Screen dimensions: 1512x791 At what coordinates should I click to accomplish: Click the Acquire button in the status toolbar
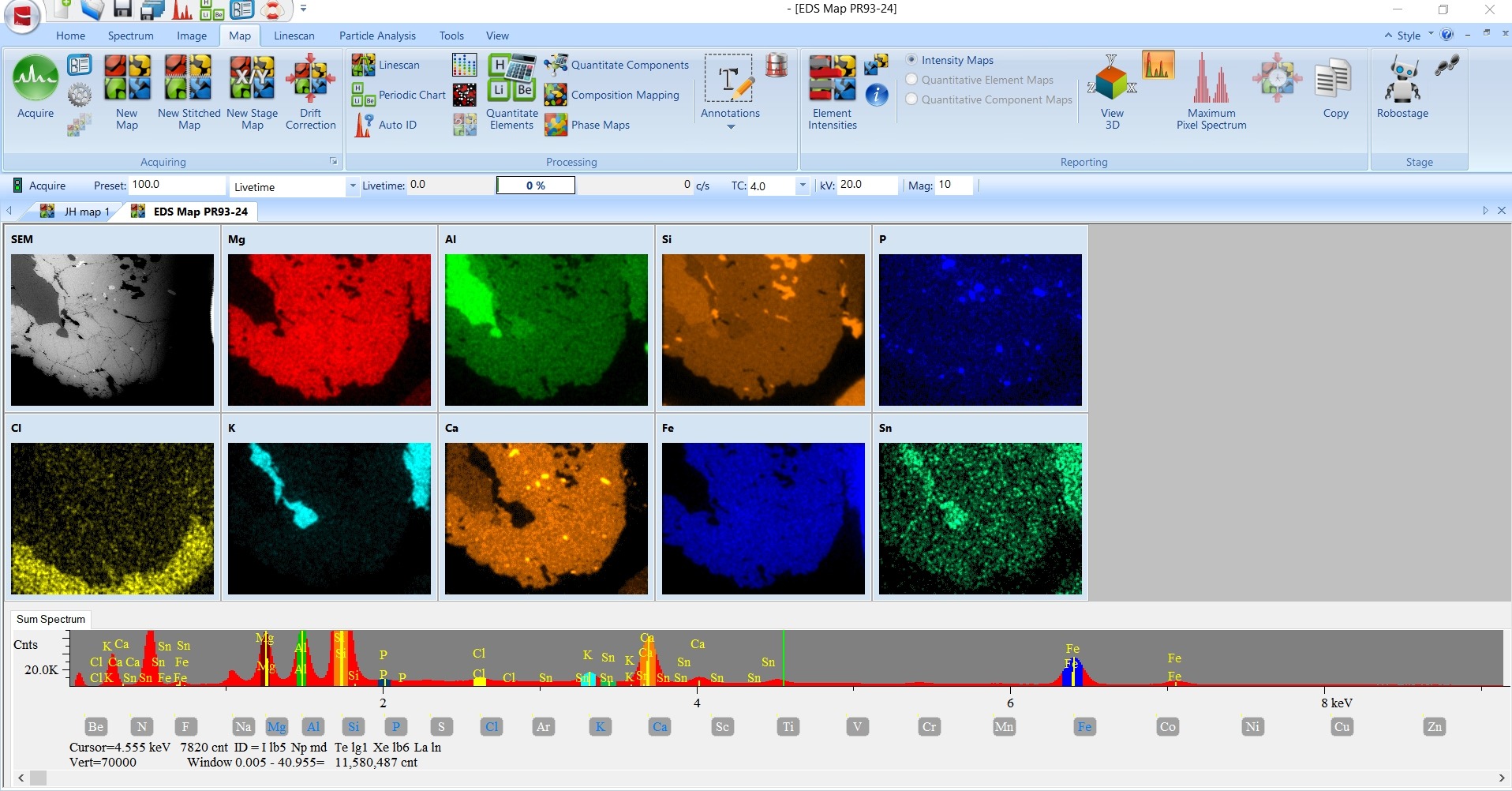[x=39, y=186]
